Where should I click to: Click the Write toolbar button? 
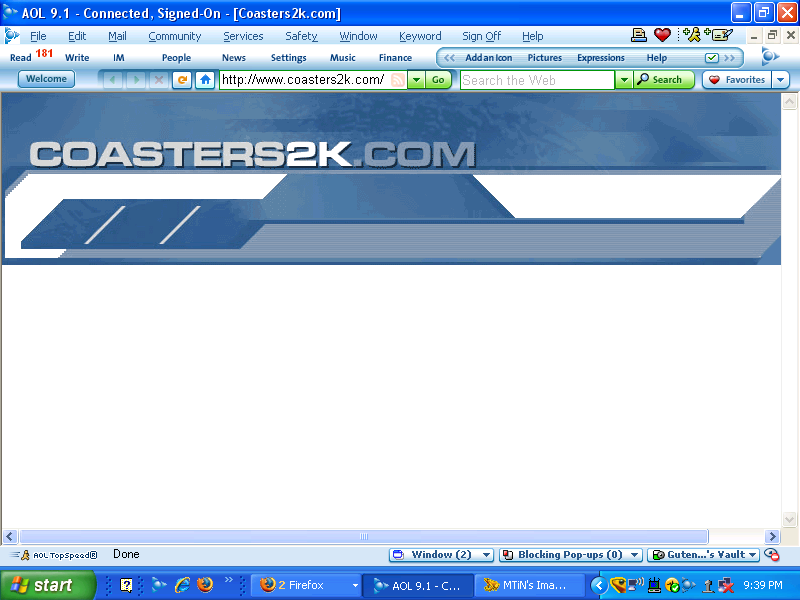click(x=77, y=58)
